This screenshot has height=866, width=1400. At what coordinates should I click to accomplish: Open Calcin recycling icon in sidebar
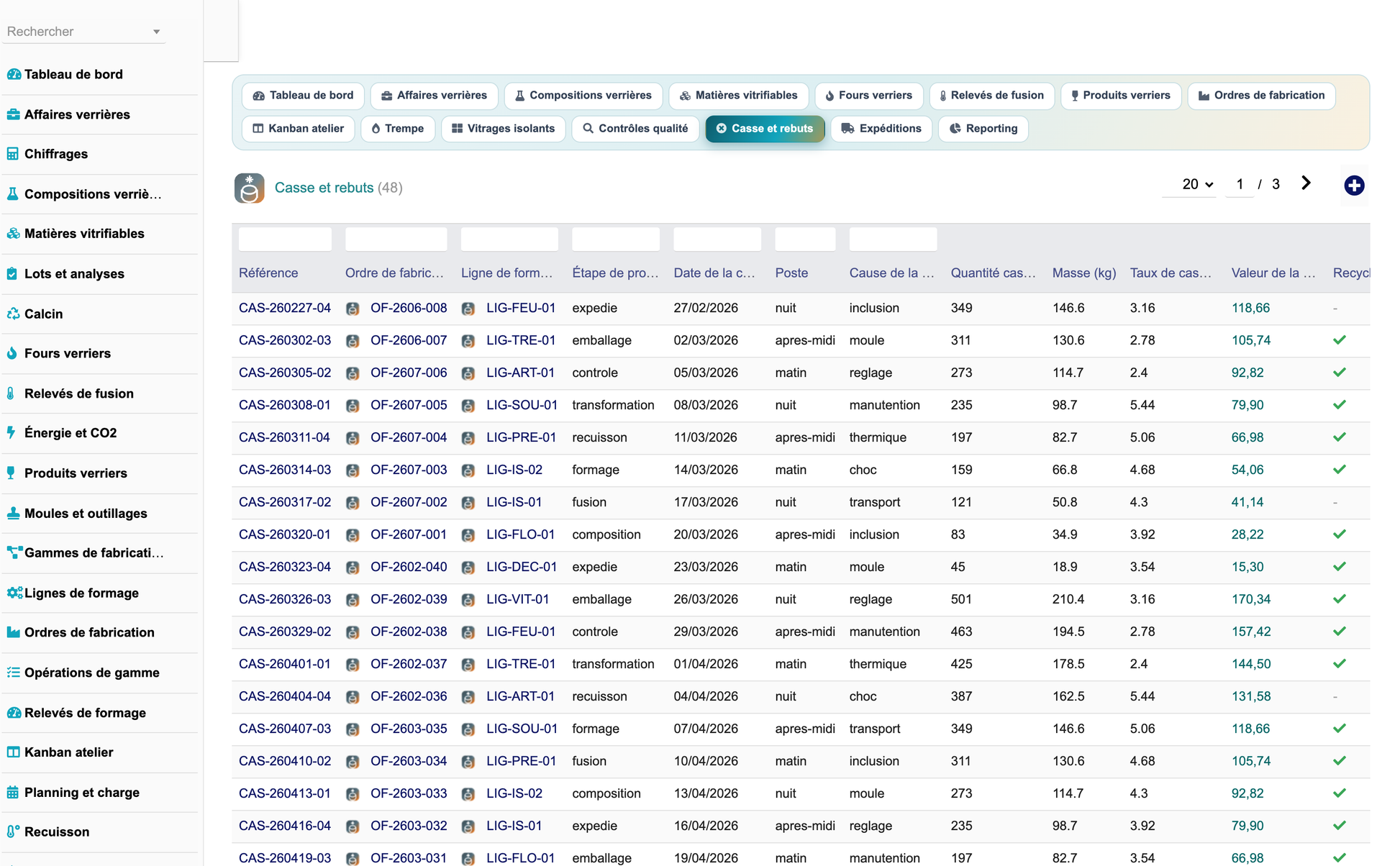click(x=13, y=314)
